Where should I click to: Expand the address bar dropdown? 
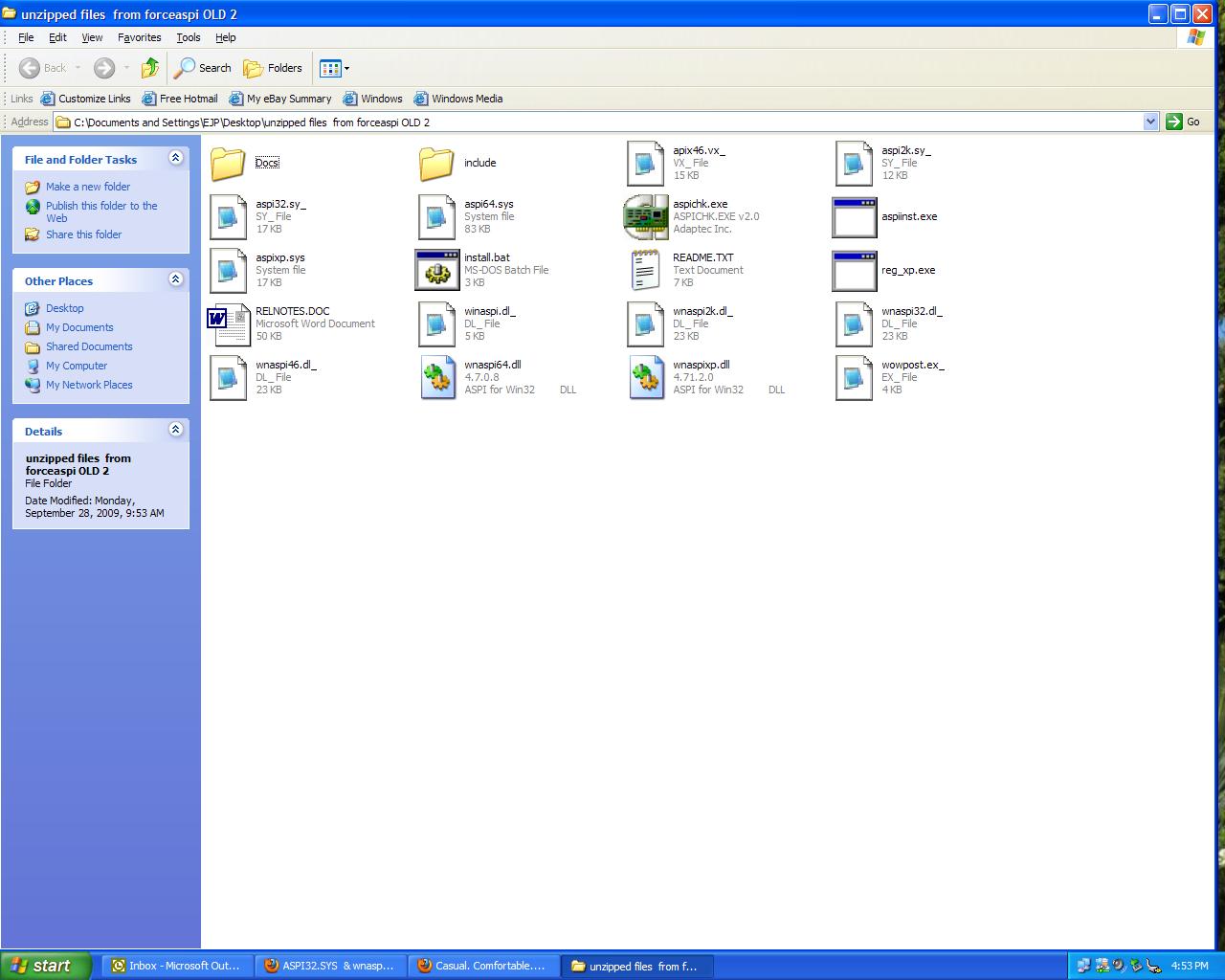1150,122
